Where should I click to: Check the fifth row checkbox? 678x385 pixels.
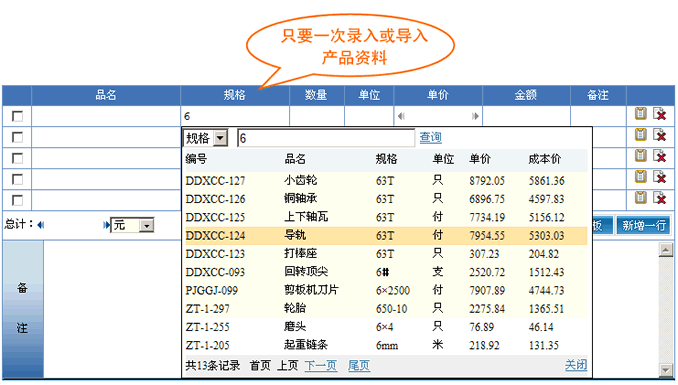(x=17, y=201)
